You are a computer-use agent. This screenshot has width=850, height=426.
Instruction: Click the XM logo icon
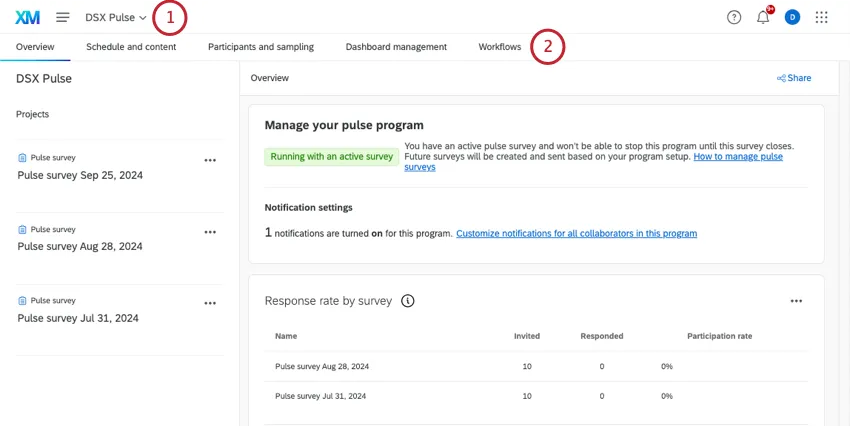point(27,17)
